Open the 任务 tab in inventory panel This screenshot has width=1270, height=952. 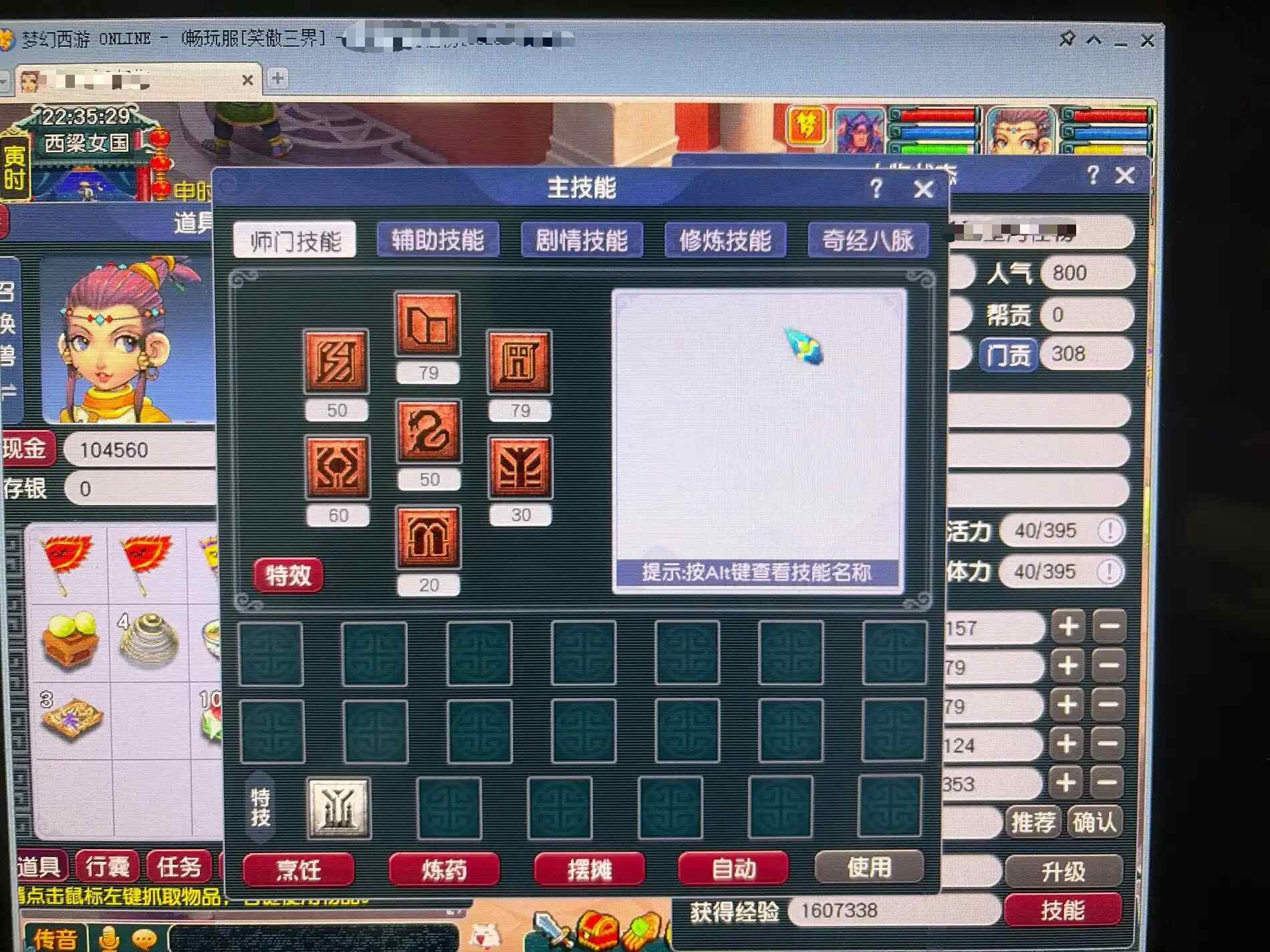coord(179,867)
